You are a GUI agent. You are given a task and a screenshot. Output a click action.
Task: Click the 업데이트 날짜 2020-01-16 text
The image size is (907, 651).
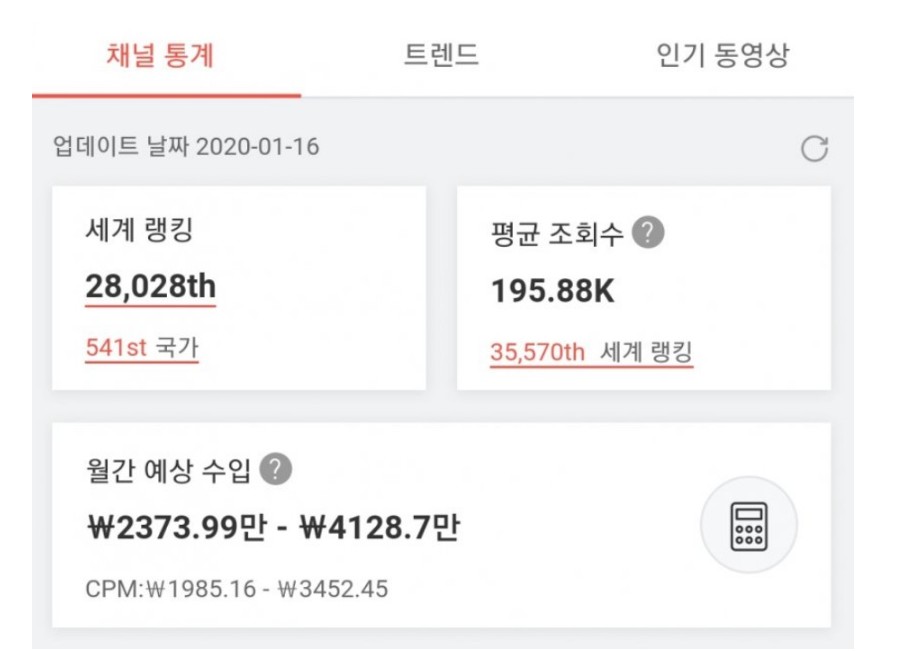point(186,147)
